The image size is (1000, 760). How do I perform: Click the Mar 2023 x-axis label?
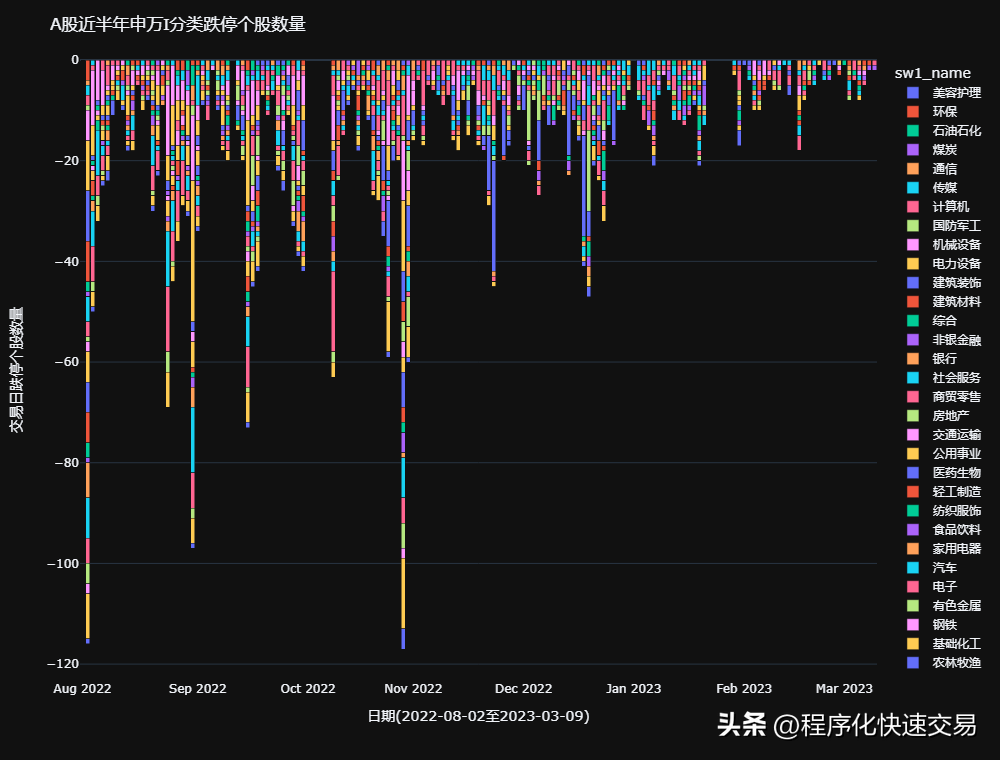tap(844, 689)
